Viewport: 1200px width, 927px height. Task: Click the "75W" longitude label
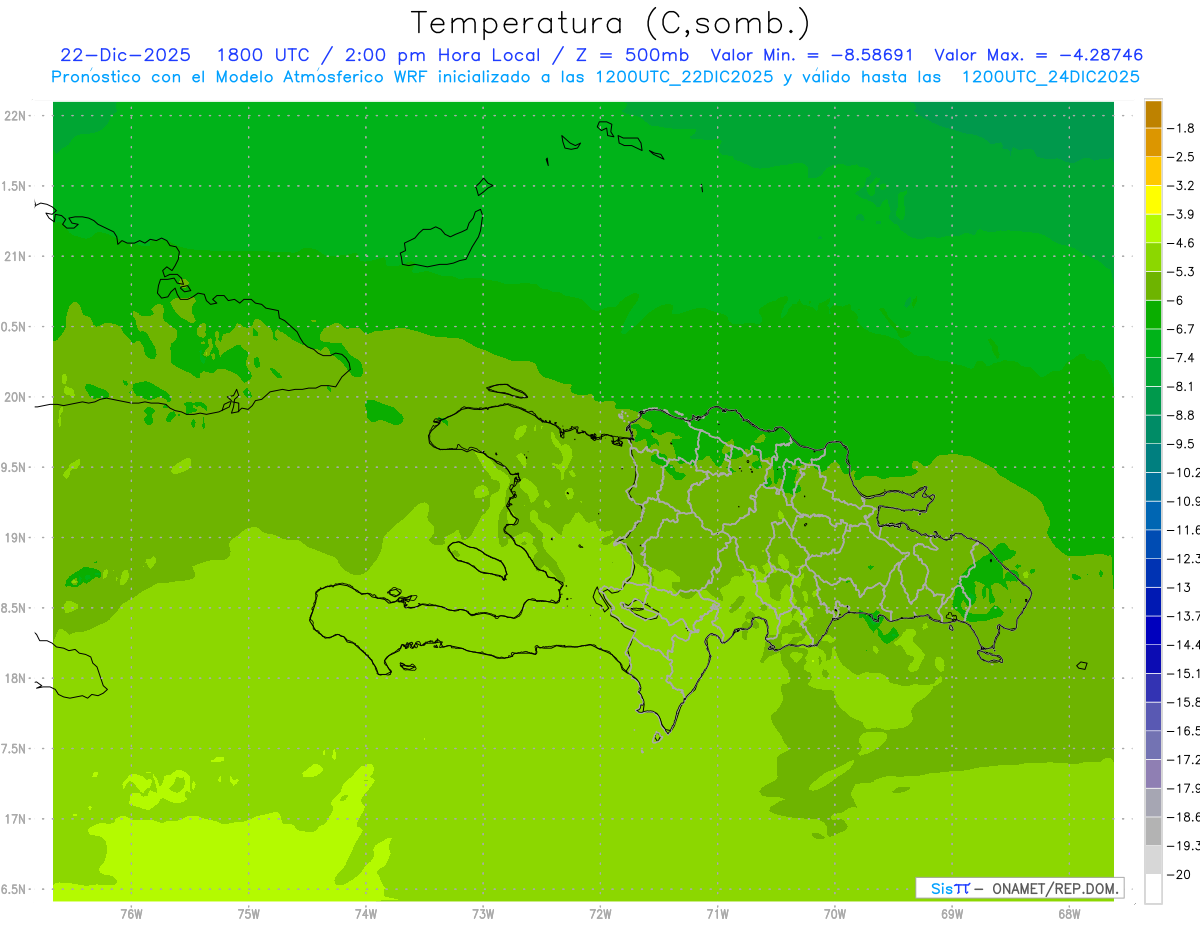249,914
